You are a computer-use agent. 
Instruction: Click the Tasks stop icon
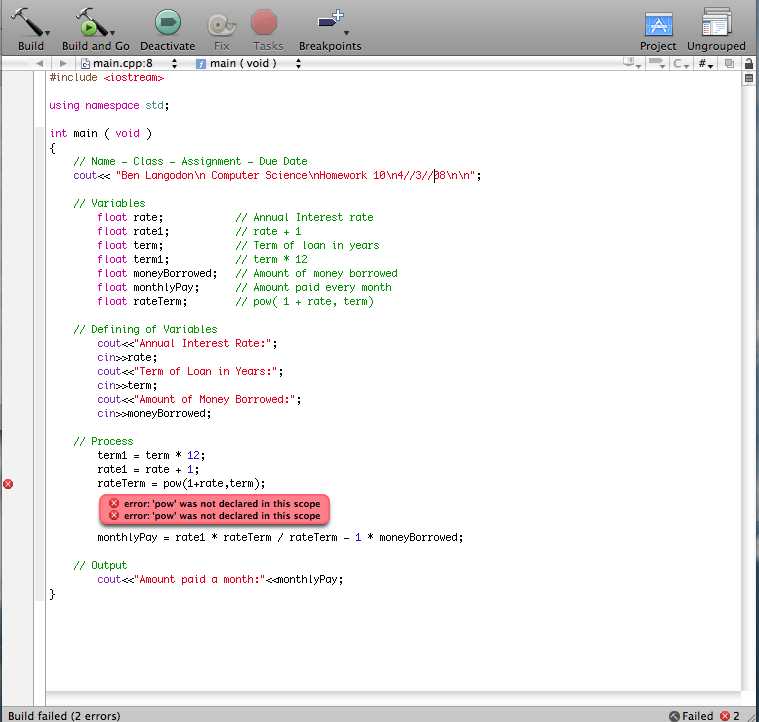pyautogui.click(x=264, y=23)
